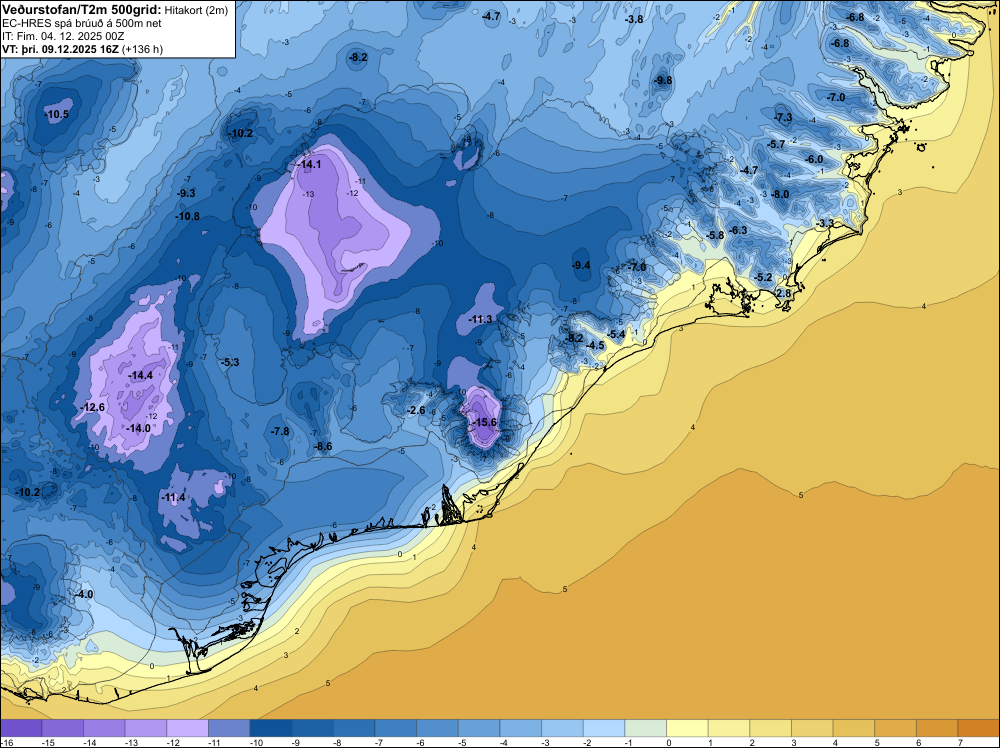Click the -11.3 temperature label
The image size is (1000, 748).
point(480,319)
